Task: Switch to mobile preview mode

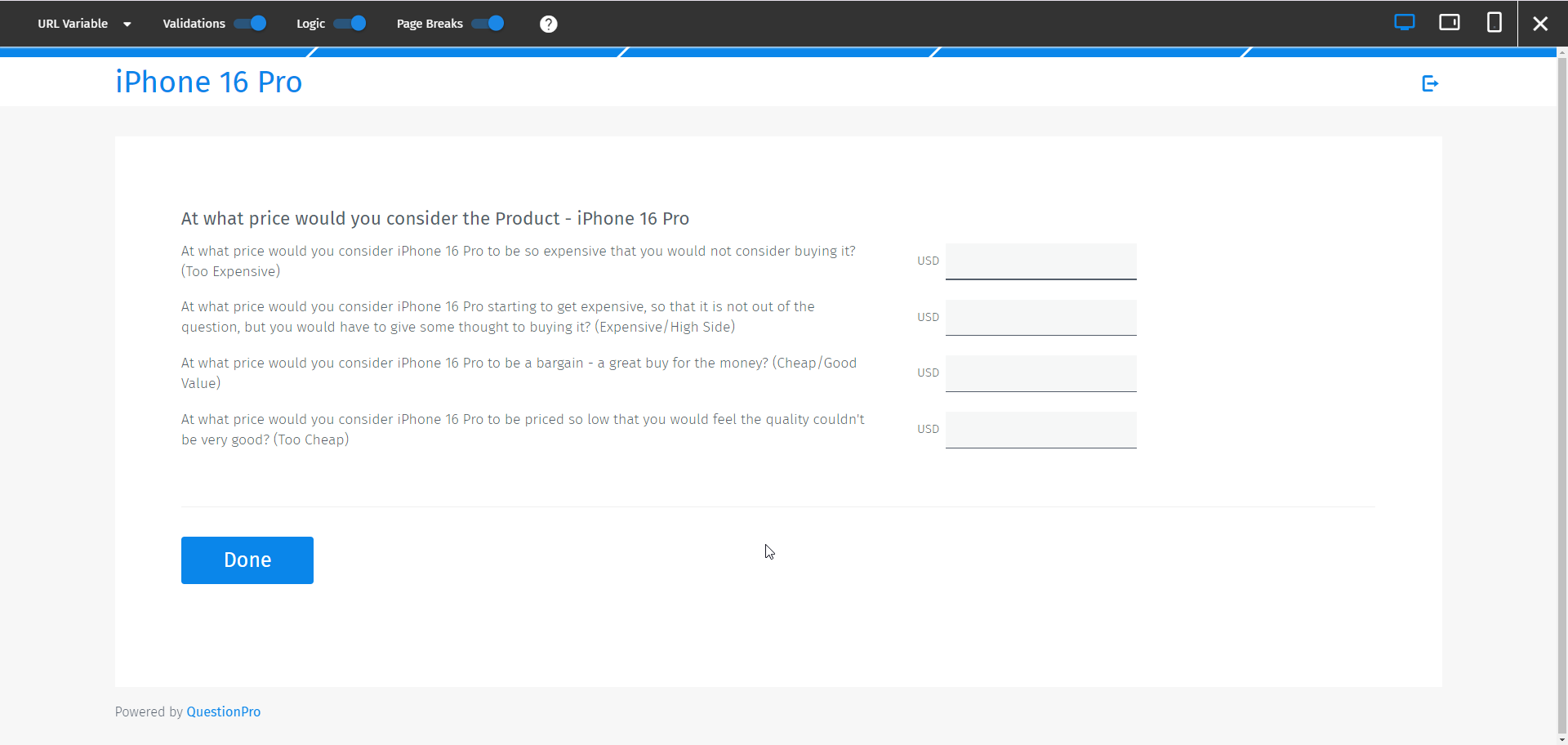Action: tap(1494, 22)
